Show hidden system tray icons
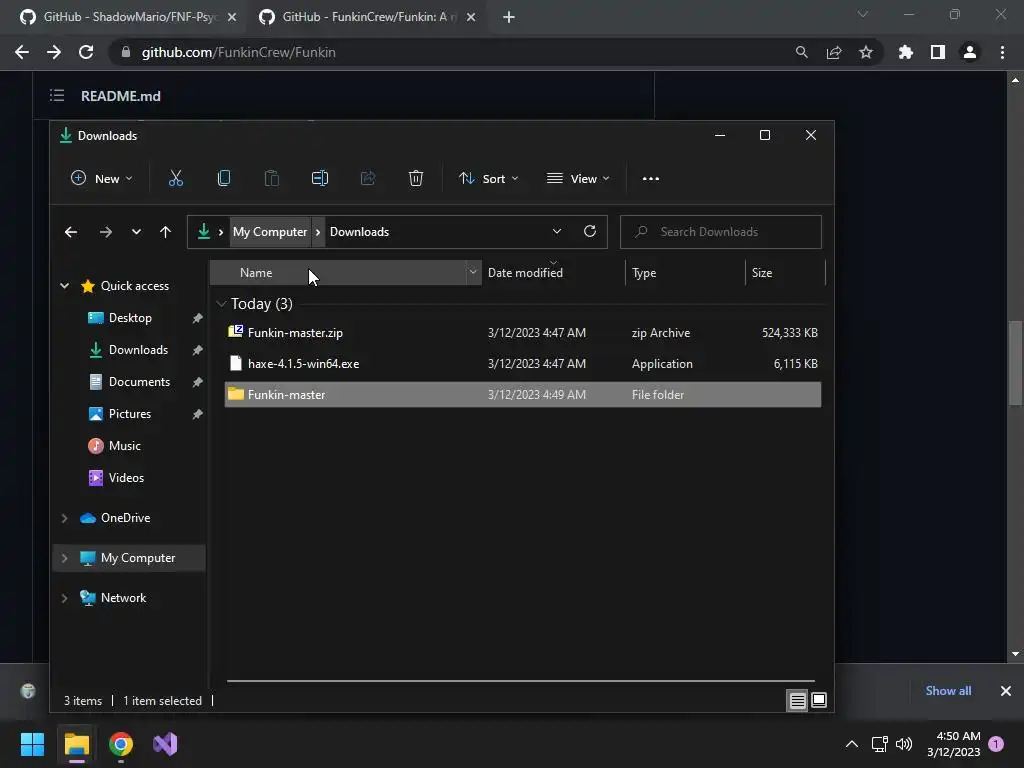Screen dimensions: 1024x768 pos(852,744)
